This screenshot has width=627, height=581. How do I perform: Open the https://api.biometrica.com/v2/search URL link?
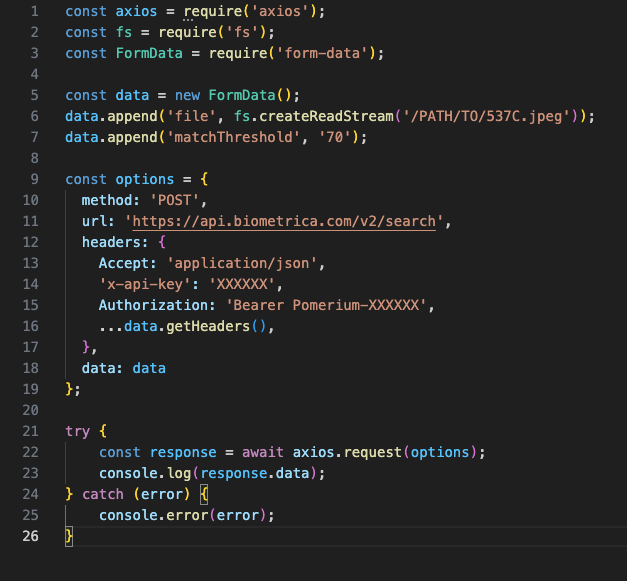284,222
